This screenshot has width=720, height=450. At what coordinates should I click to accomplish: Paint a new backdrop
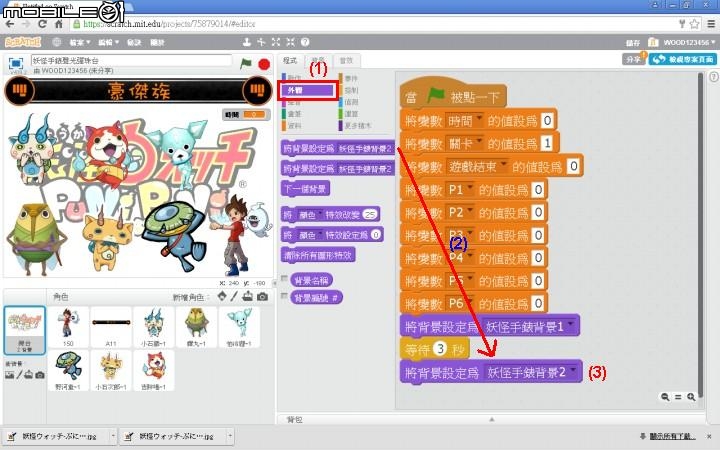click(x=19, y=375)
